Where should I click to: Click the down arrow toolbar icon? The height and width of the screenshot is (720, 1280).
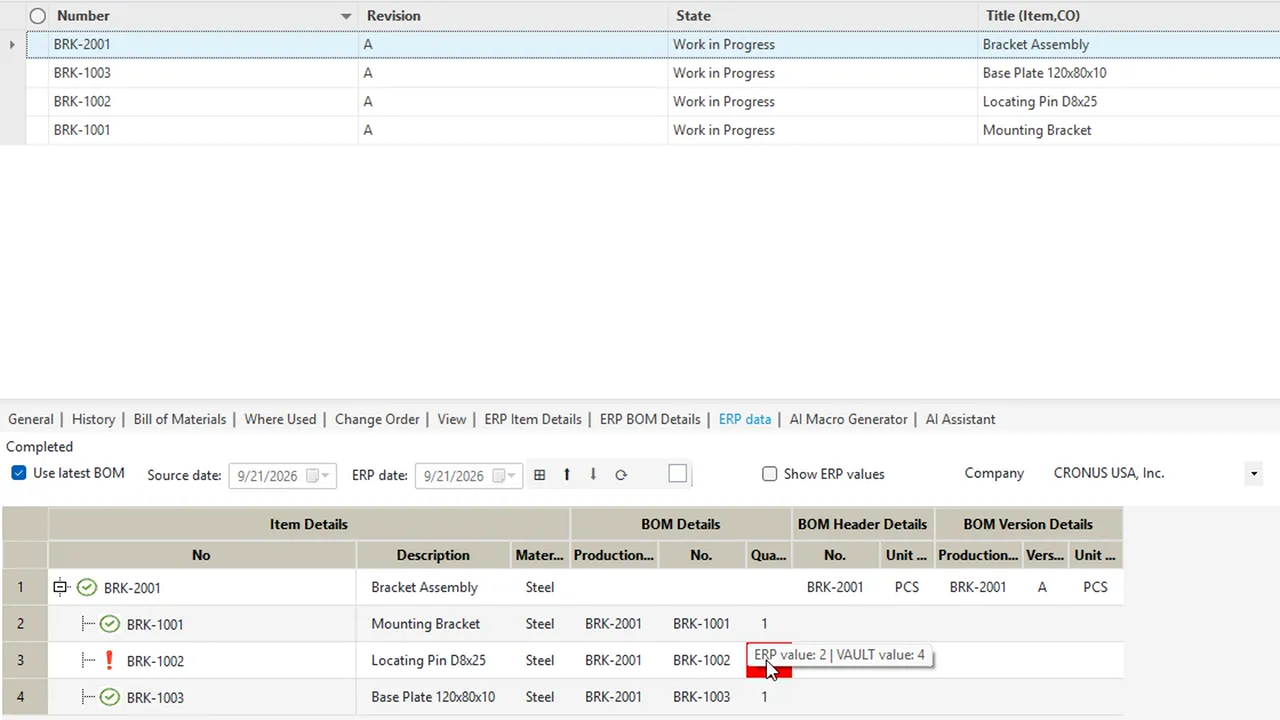pyautogui.click(x=593, y=475)
